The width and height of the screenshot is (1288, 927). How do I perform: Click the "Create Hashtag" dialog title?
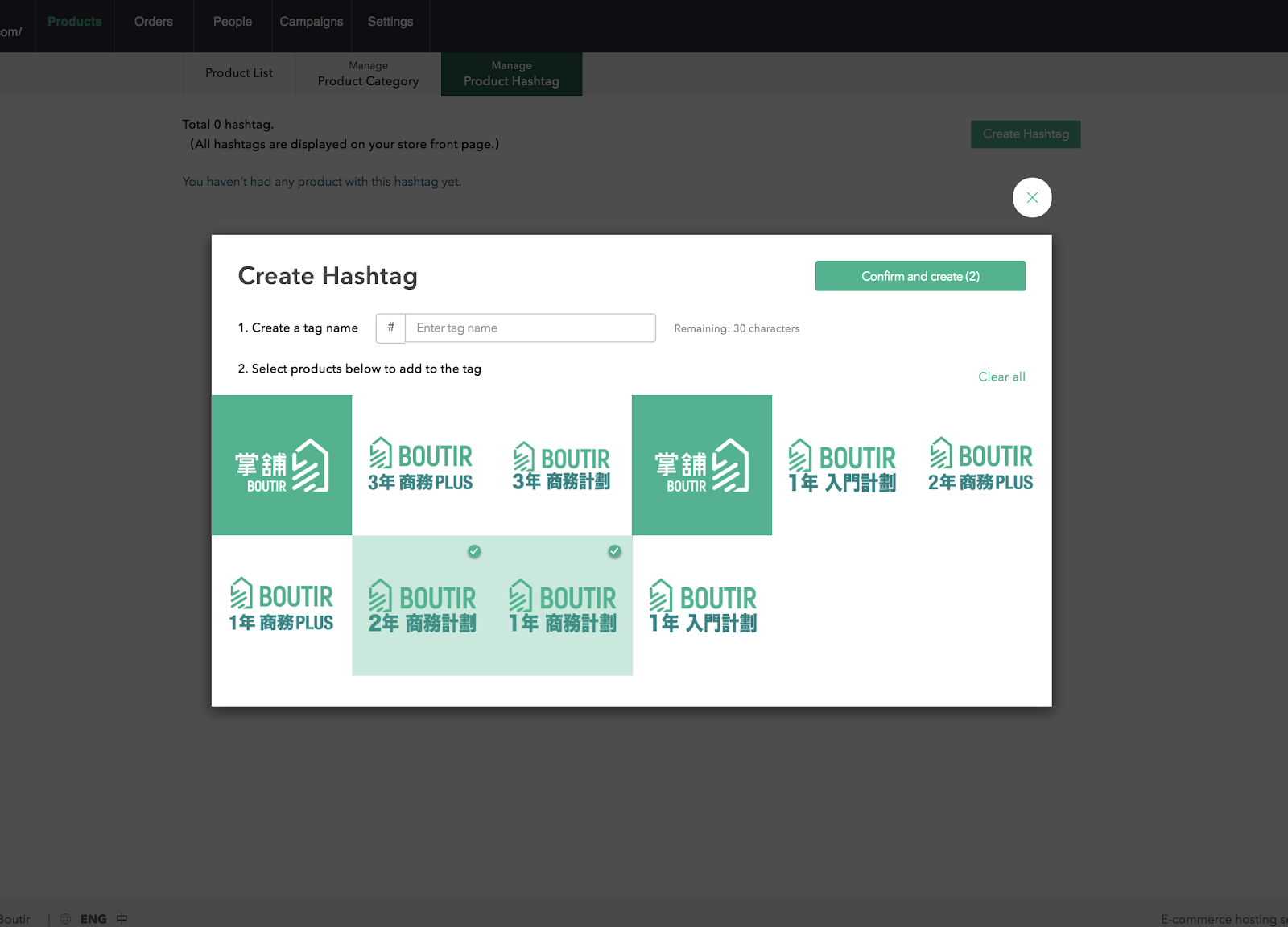(x=328, y=276)
